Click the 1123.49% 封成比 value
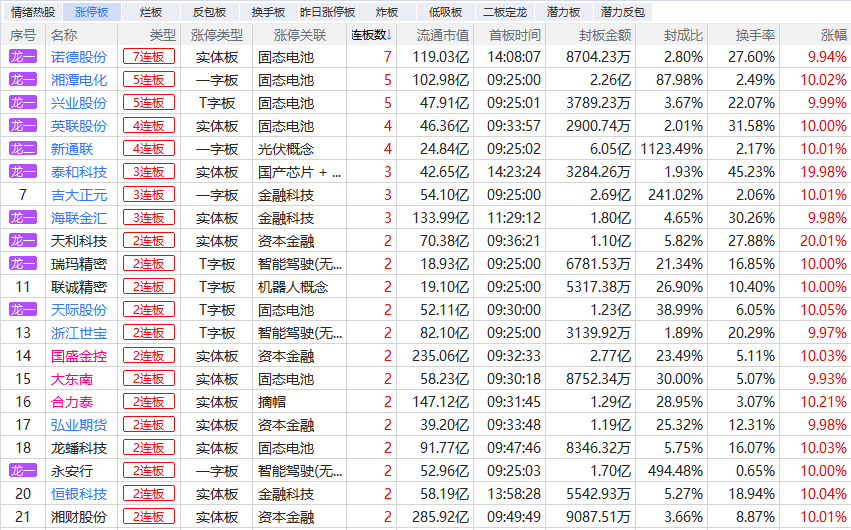Screen dimensions: 851x530 [x=671, y=149]
